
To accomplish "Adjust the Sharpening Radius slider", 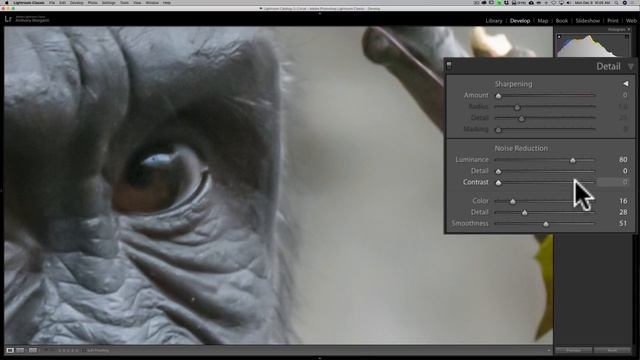I will tap(517, 107).
